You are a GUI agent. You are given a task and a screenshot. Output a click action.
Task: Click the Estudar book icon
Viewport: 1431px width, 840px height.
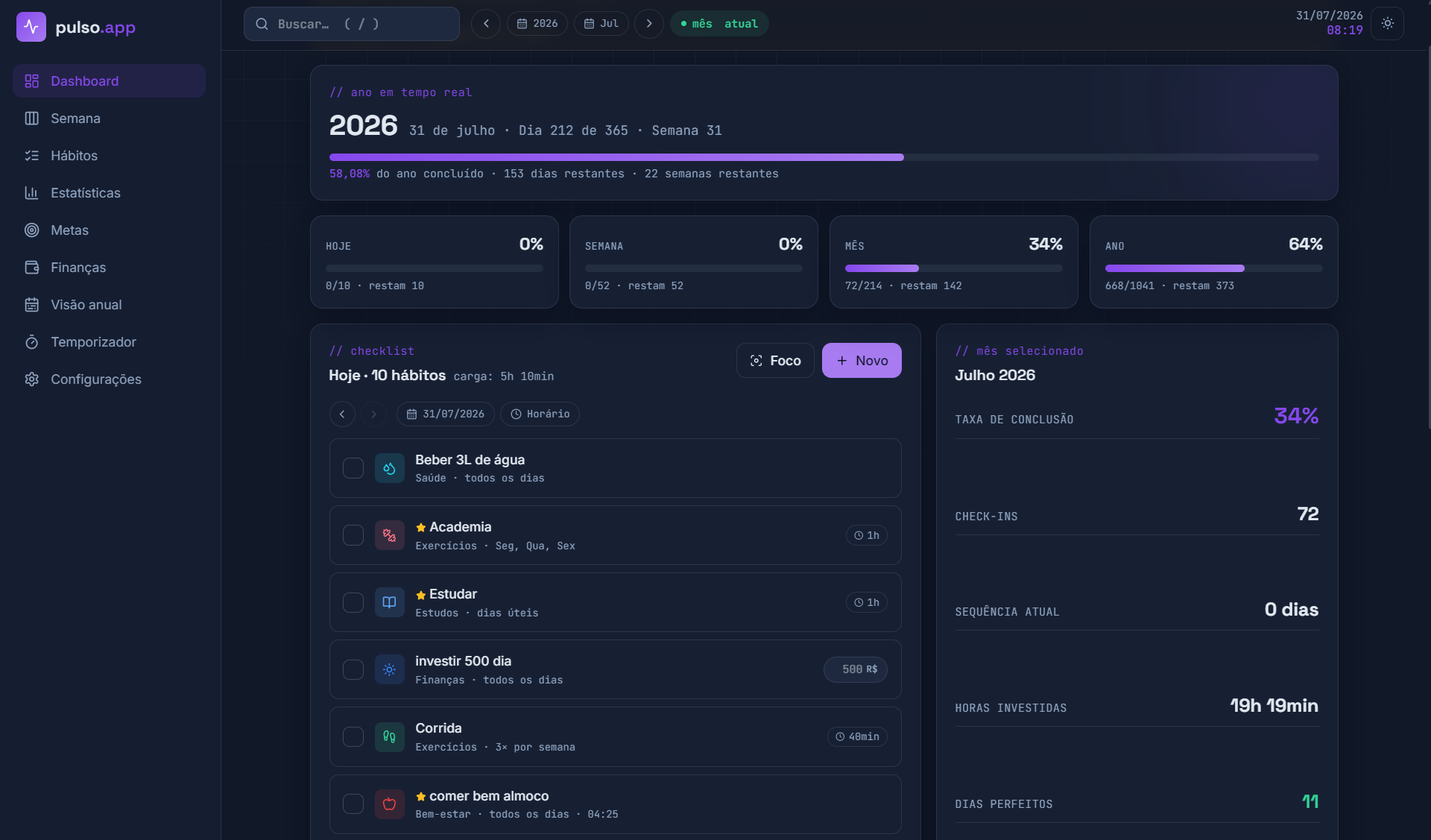click(x=389, y=602)
